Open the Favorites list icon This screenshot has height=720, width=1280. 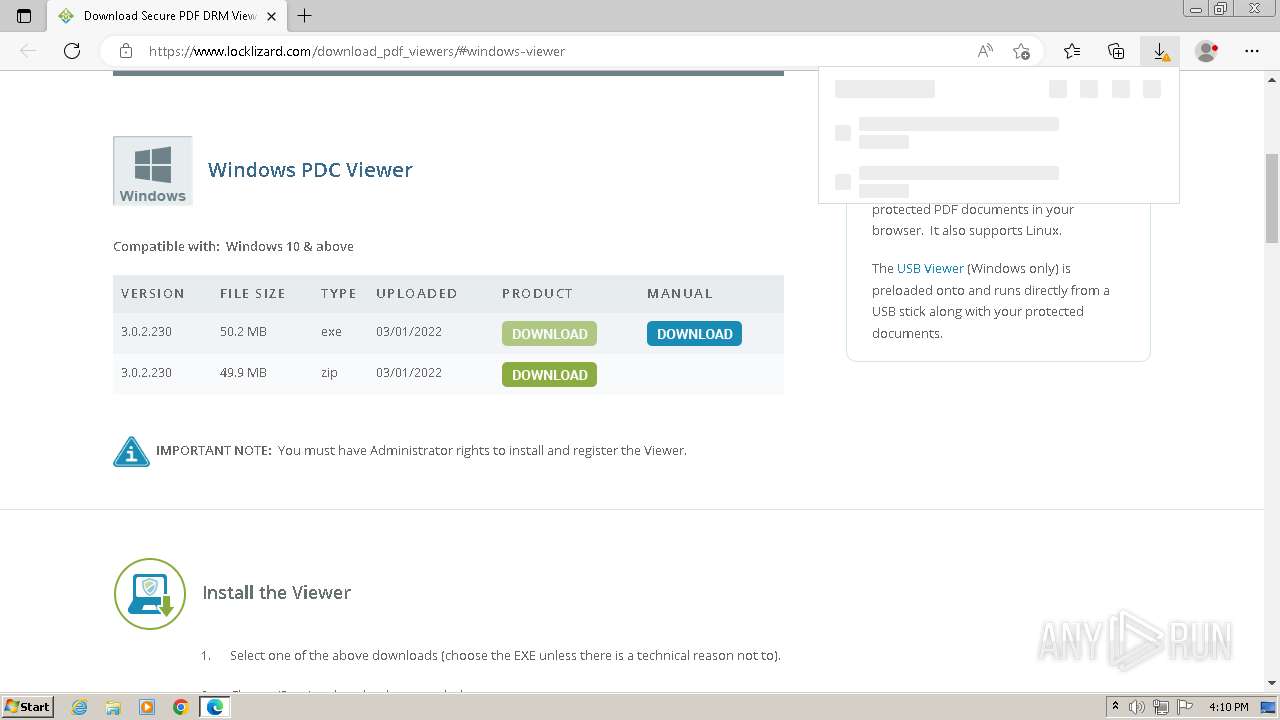click(1072, 51)
